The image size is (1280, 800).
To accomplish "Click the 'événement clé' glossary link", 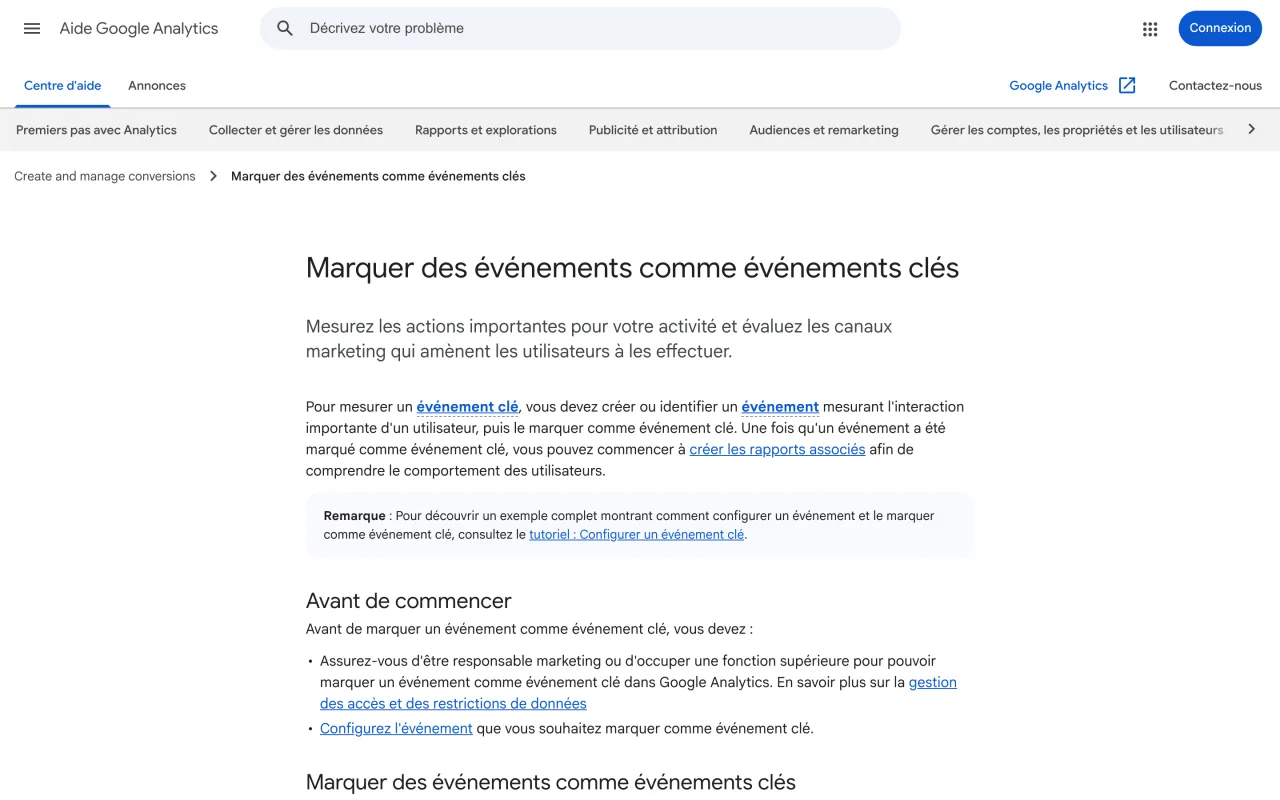I will (467, 407).
